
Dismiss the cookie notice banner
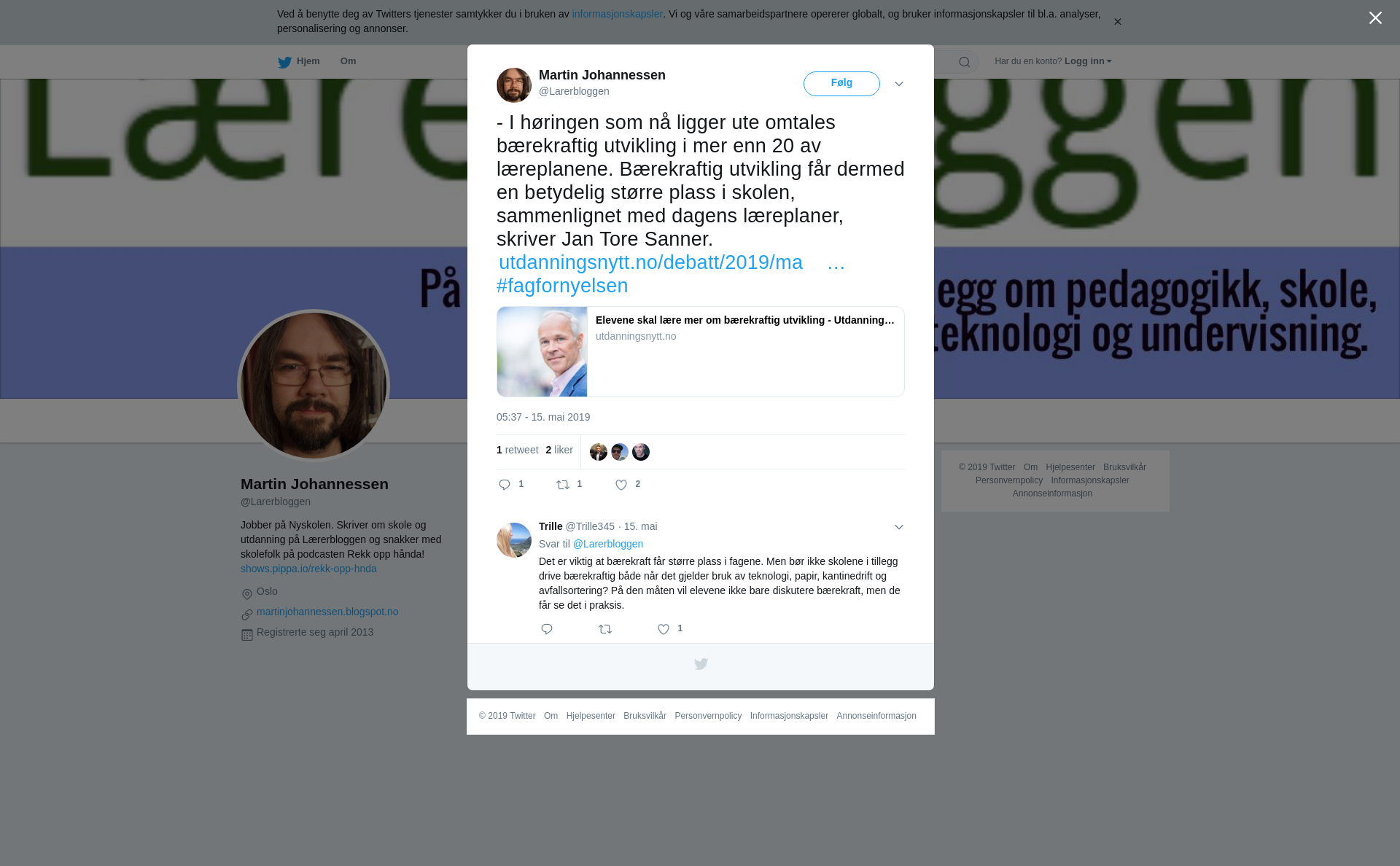pos(1117,22)
